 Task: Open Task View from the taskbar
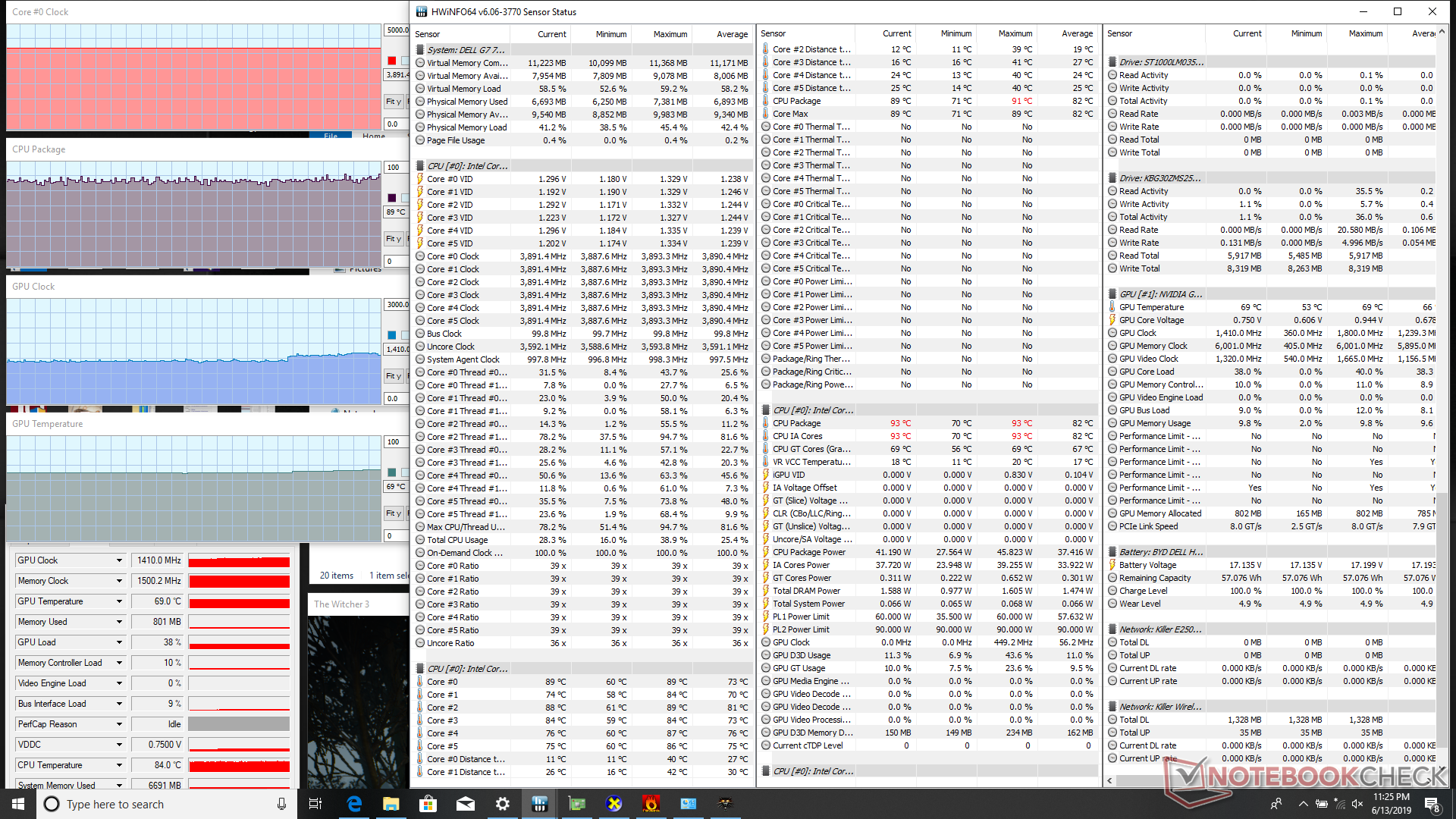(315, 804)
